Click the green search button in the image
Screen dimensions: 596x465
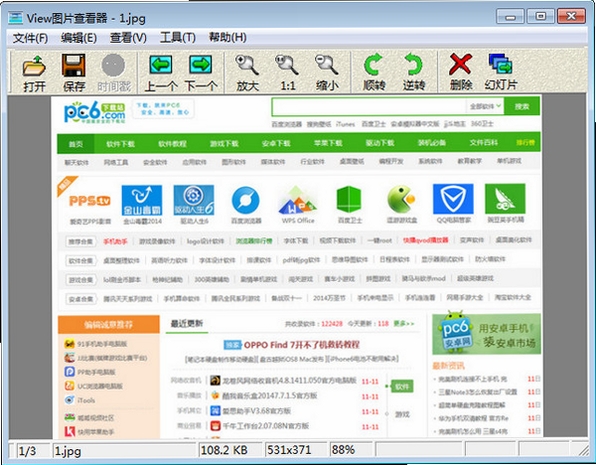(x=522, y=106)
